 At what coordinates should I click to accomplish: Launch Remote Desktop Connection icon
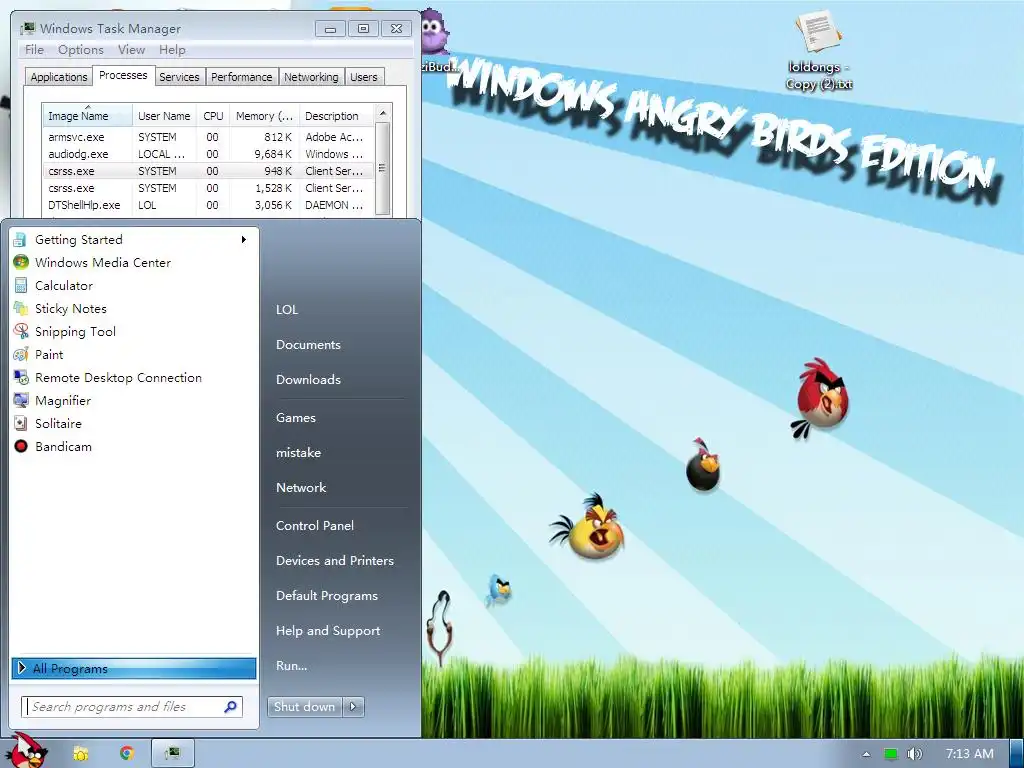click(21, 377)
